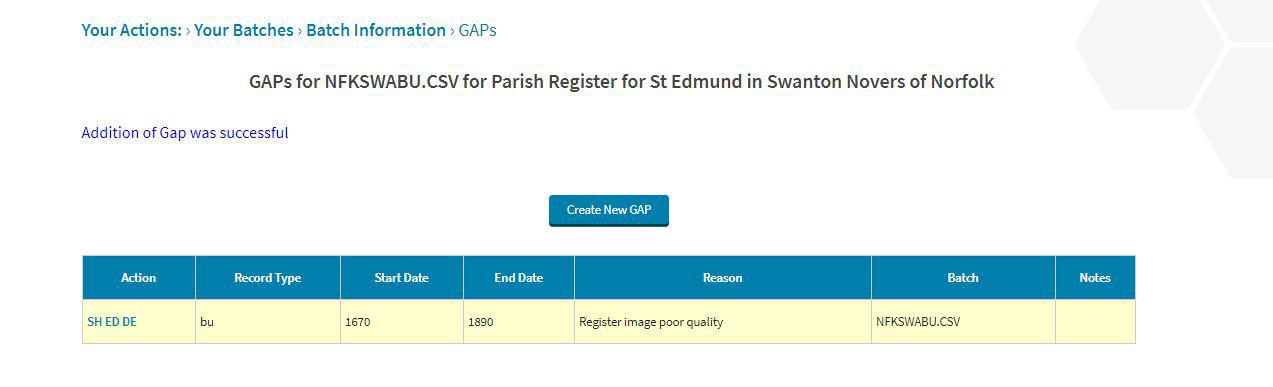Viewport: 1273px width, 387px height.
Task: Click the NFKSWABU.CSV batch cell
Action: click(963, 322)
